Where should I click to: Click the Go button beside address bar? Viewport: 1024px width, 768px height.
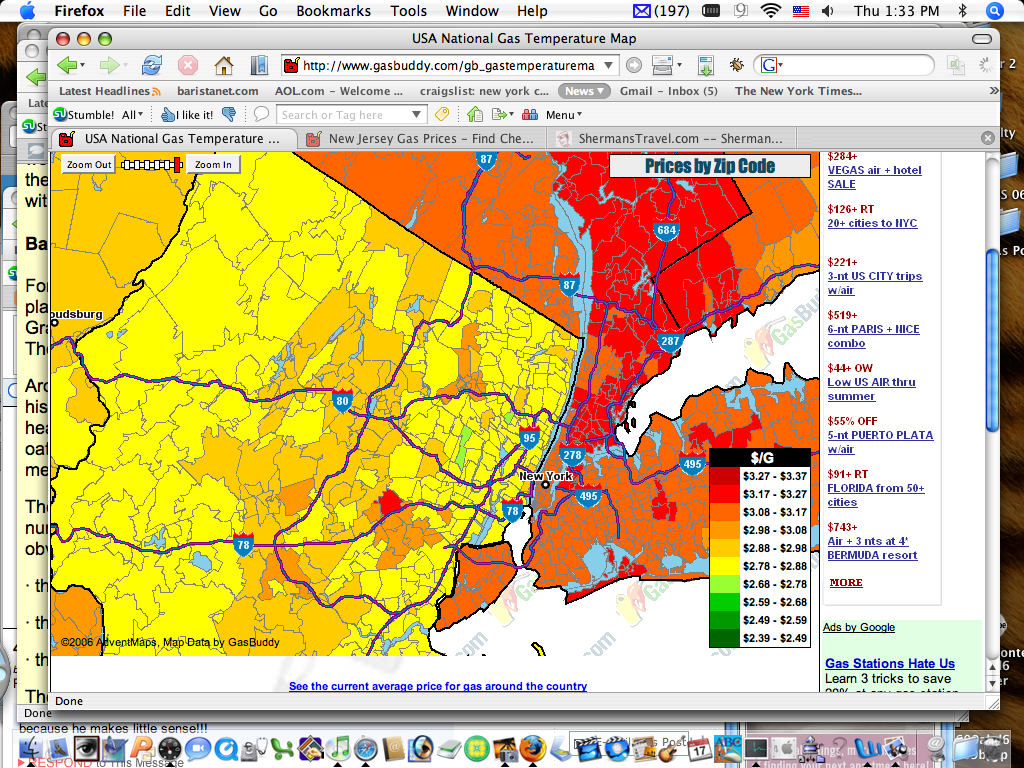(x=633, y=65)
